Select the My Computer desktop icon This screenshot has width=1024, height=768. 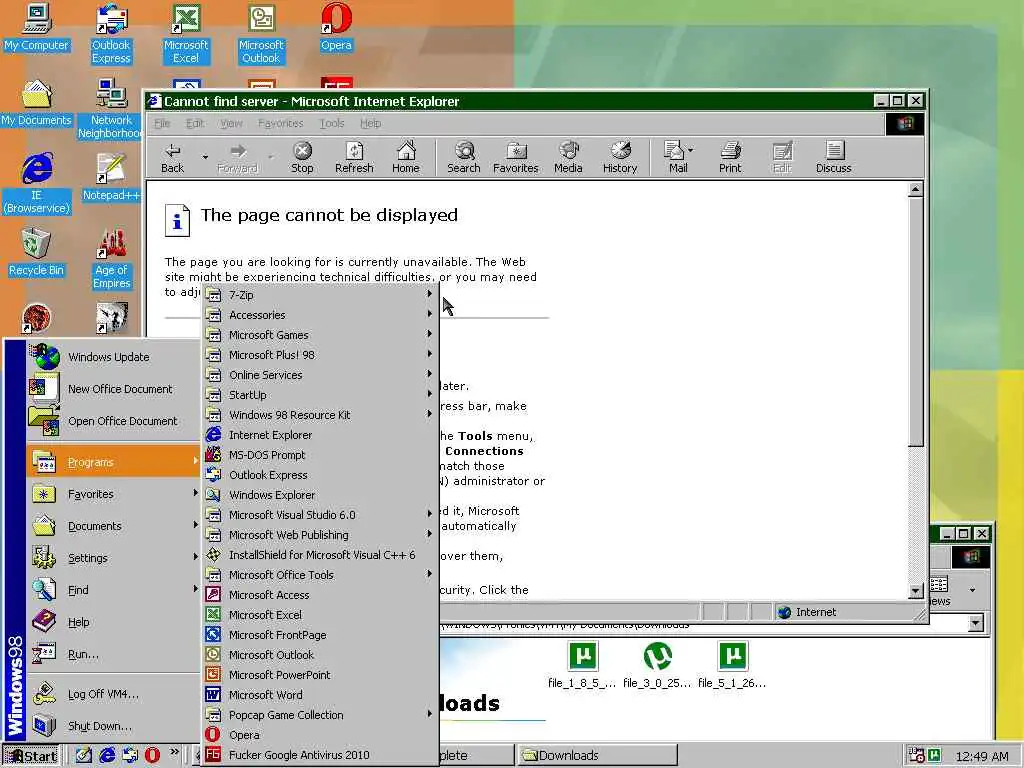point(36,27)
